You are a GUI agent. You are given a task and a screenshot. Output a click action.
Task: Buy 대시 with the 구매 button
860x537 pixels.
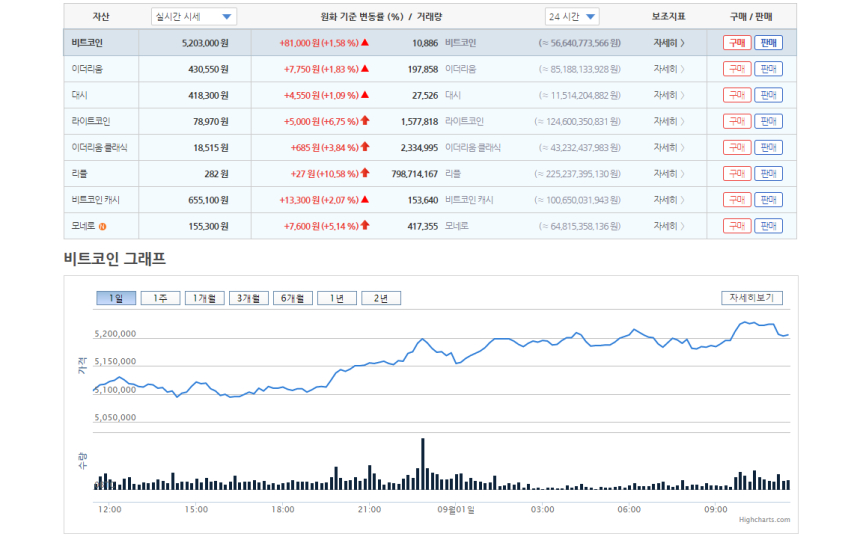pos(737,95)
